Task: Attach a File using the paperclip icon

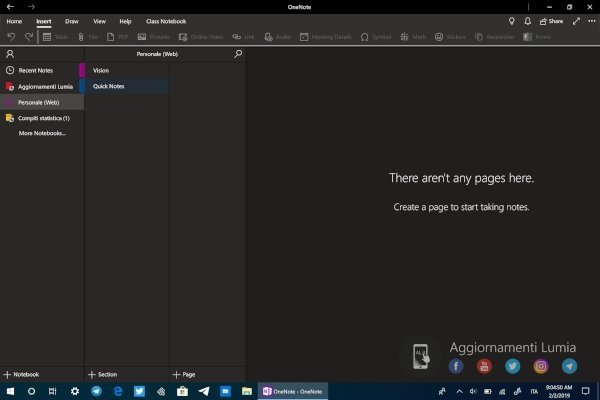Action: point(87,37)
